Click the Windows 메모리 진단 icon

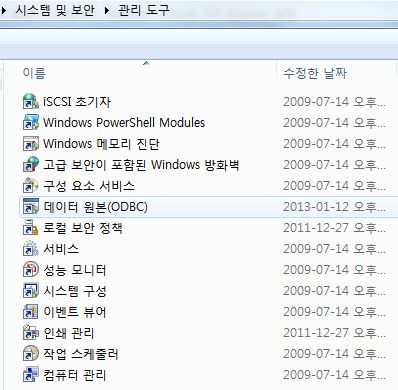coord(31,143)
